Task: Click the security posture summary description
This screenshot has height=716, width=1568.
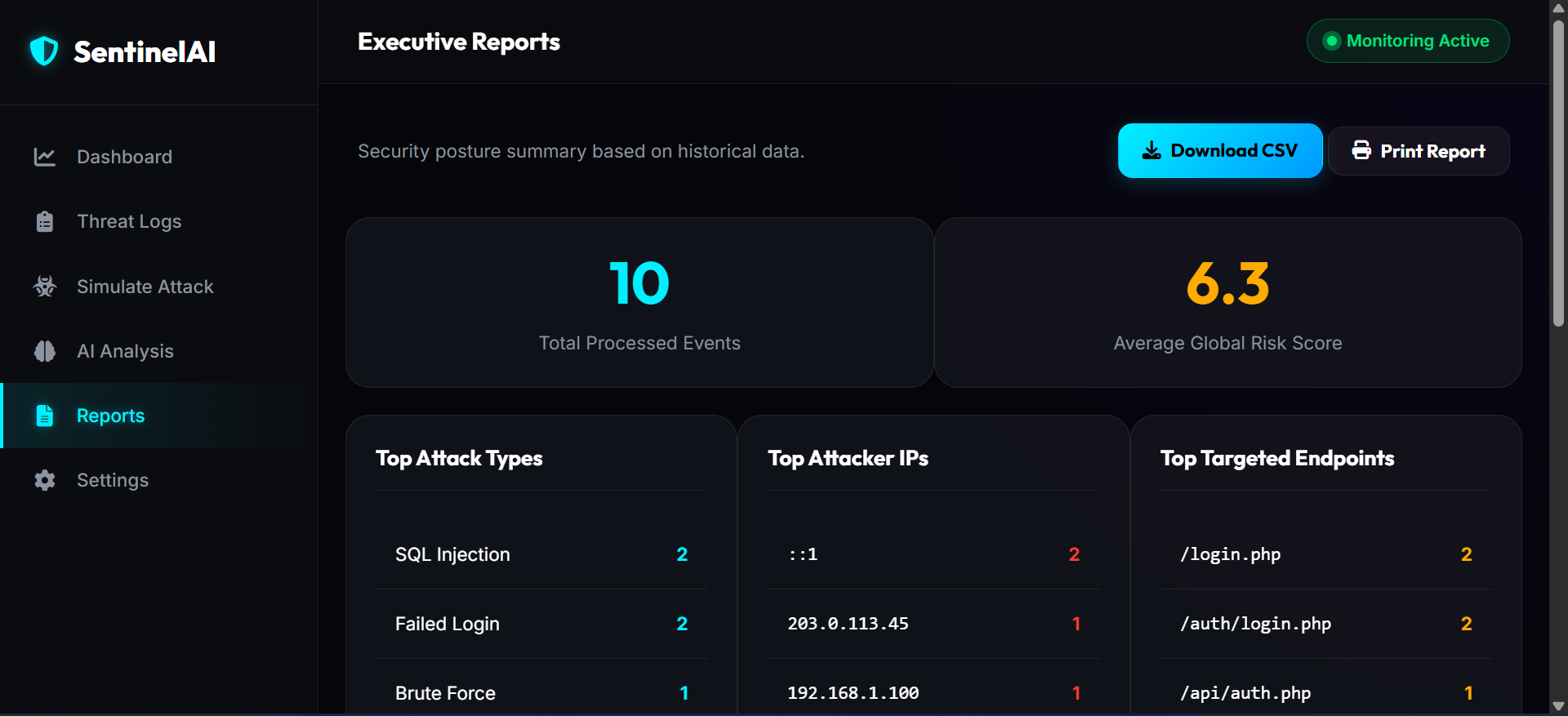Action: (581, 151)
